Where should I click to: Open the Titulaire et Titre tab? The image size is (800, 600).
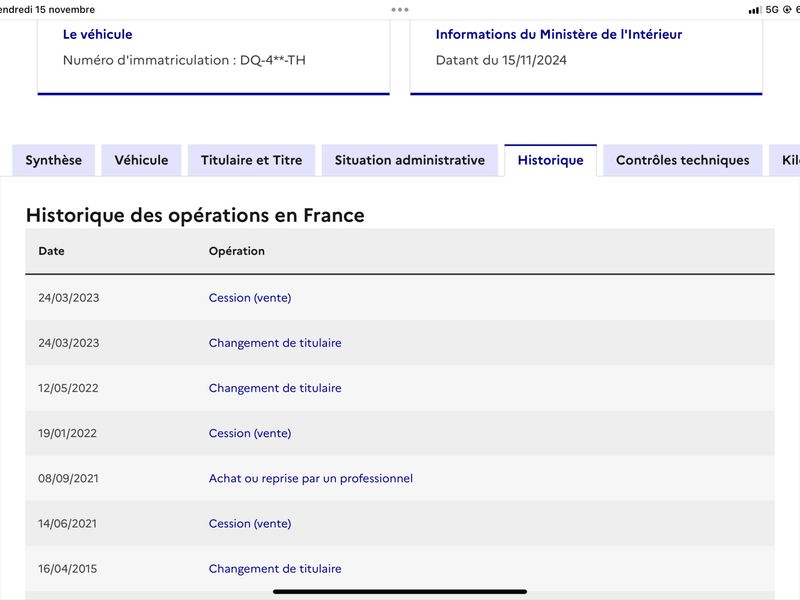click(252, 160)
